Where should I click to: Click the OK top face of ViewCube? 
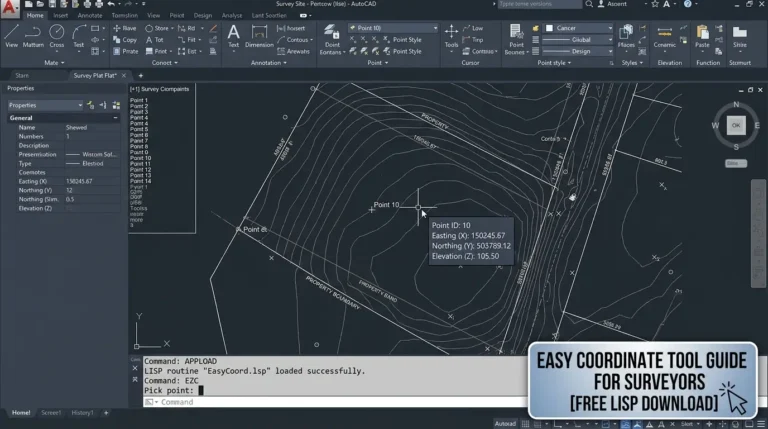point(736,125)
